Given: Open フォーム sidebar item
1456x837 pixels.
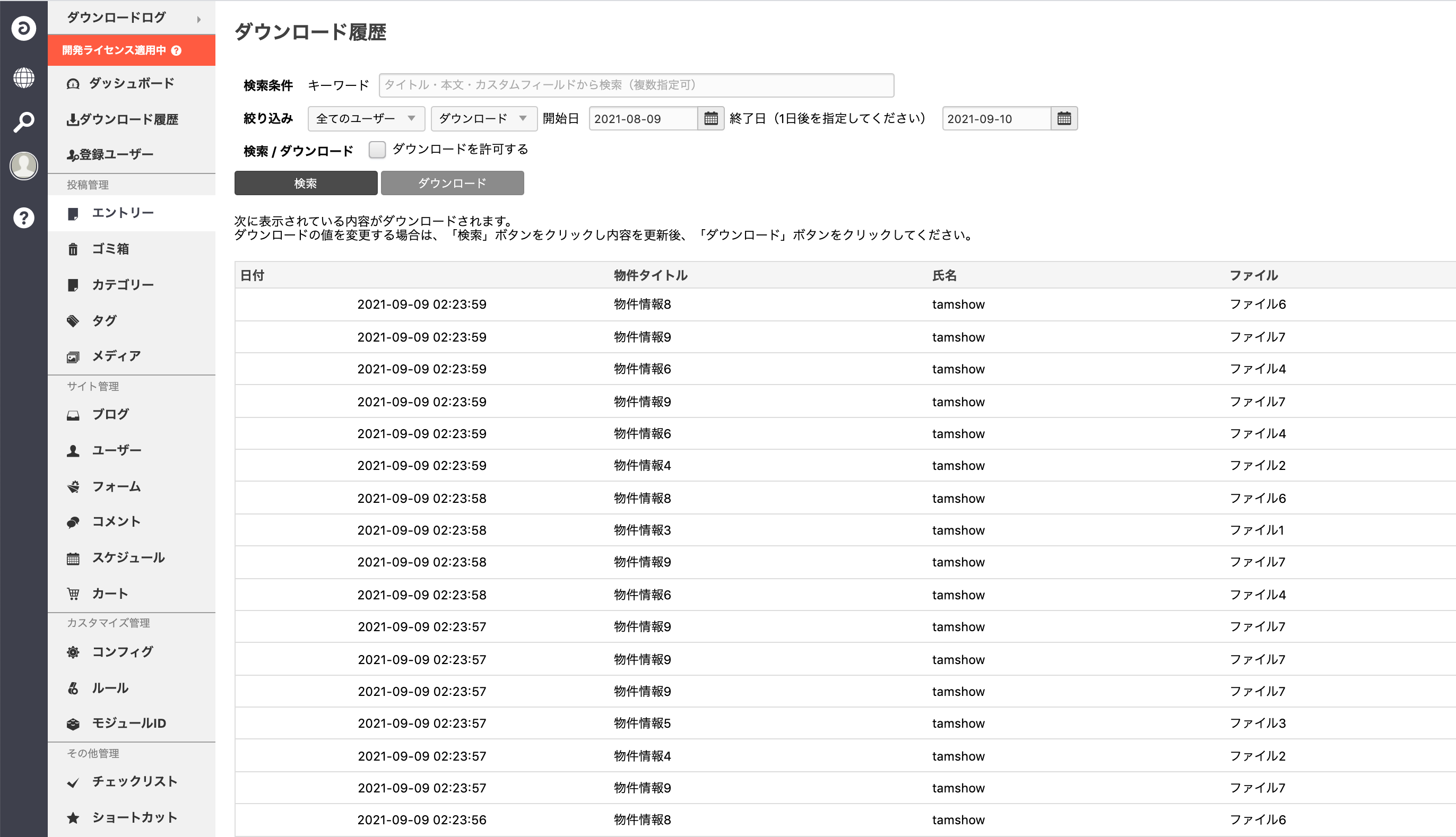Looking at the screenshot, I should 132,486.
